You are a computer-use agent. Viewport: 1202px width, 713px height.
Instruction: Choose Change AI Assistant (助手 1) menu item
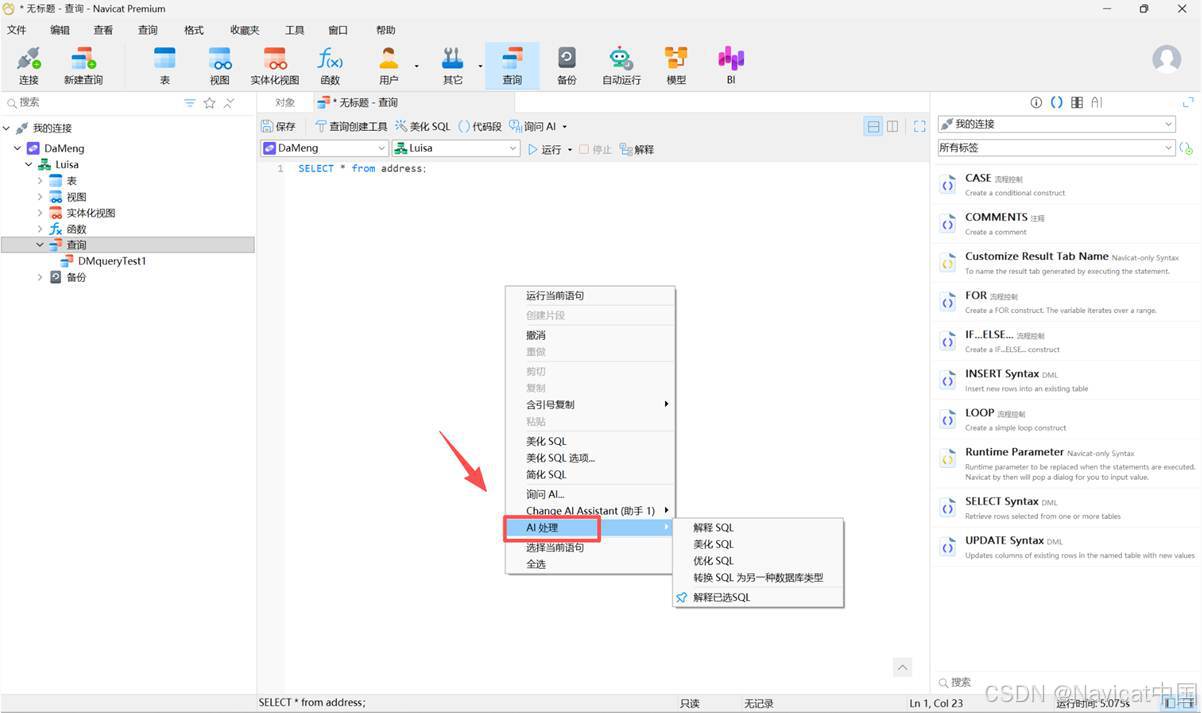pyautogui.click(x=590, y=511)
